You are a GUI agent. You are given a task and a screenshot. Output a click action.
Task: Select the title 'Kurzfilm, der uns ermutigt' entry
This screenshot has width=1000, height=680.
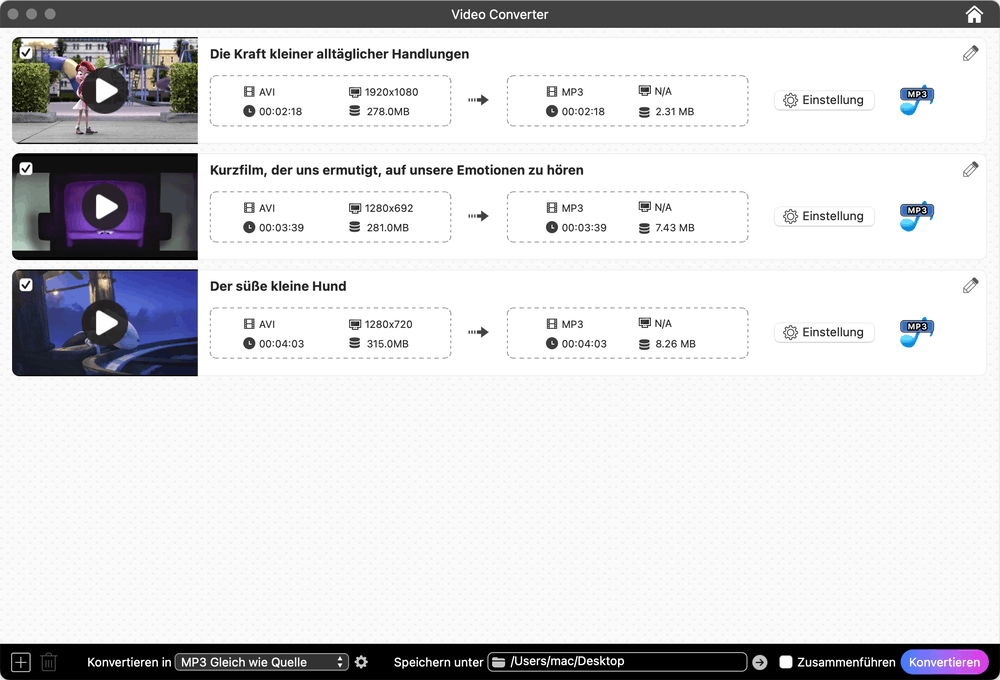(396, 170)
